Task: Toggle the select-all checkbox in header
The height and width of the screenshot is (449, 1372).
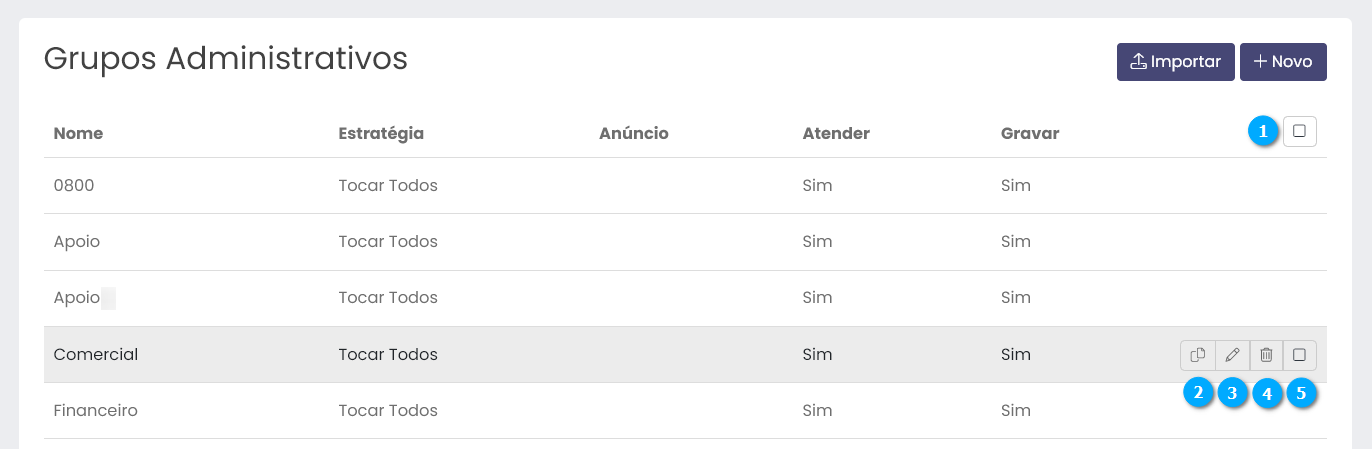Action: pos(1300,131)
